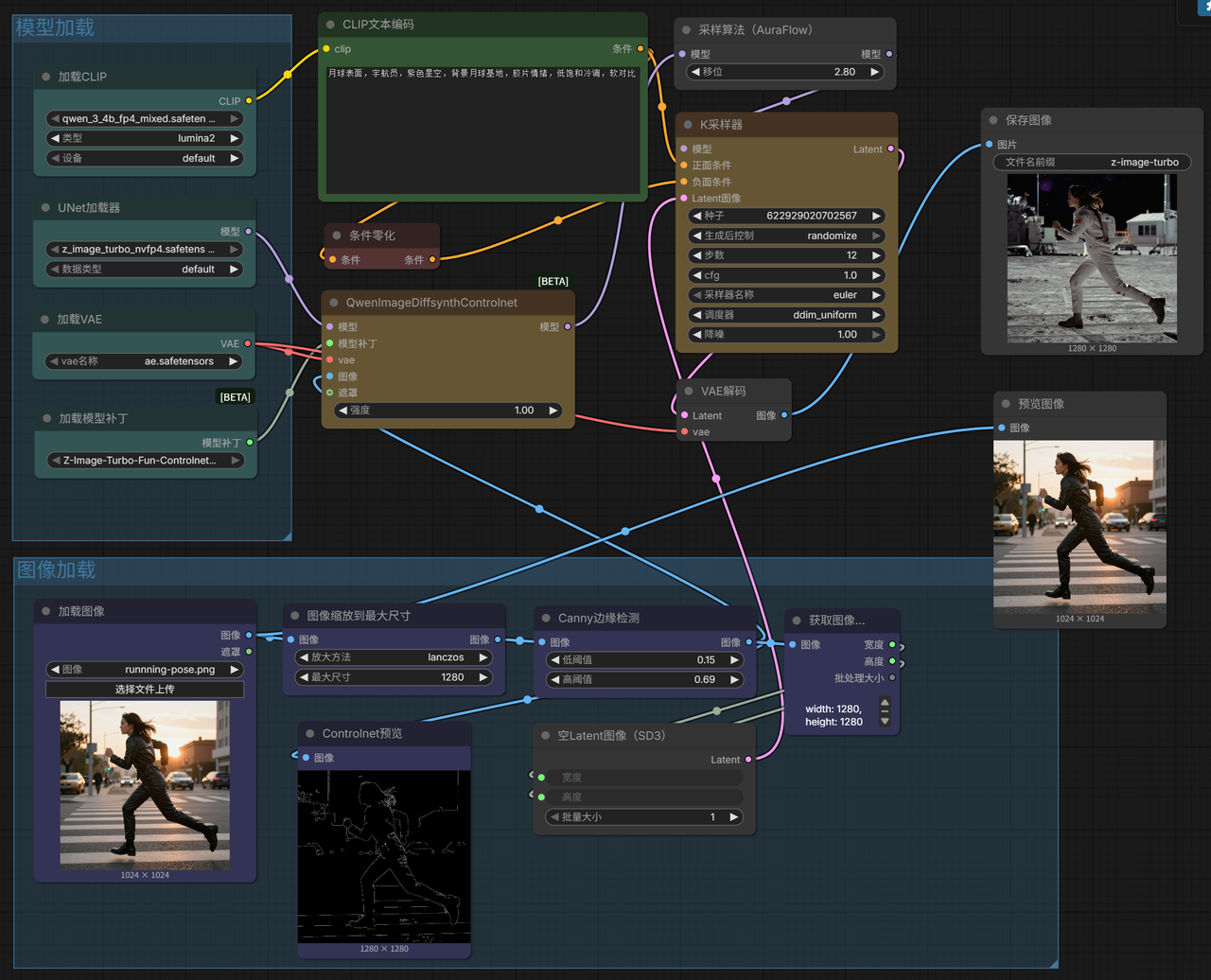Open the 放大方法 lanczos dropdown

click(x=394, y=656)
